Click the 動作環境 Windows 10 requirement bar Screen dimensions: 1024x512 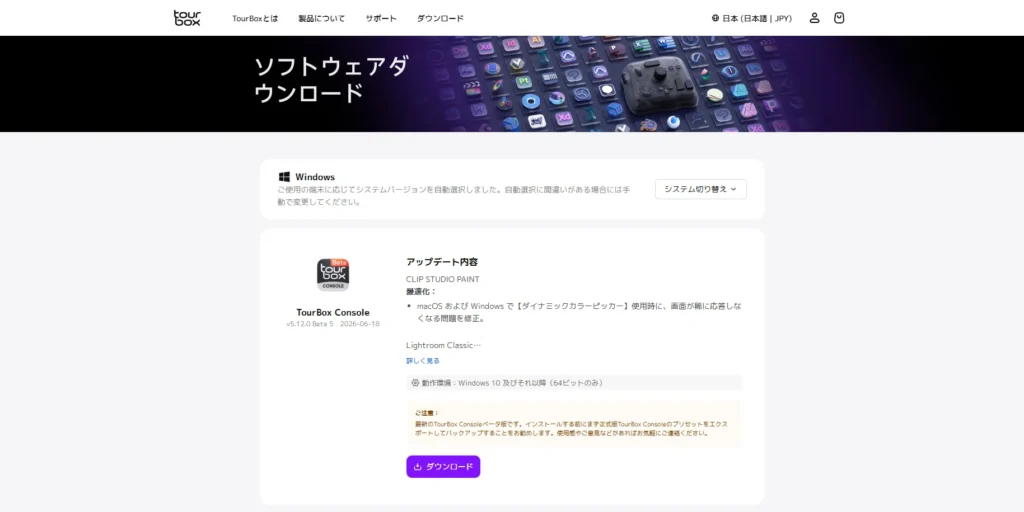click(x=574, y=383)
